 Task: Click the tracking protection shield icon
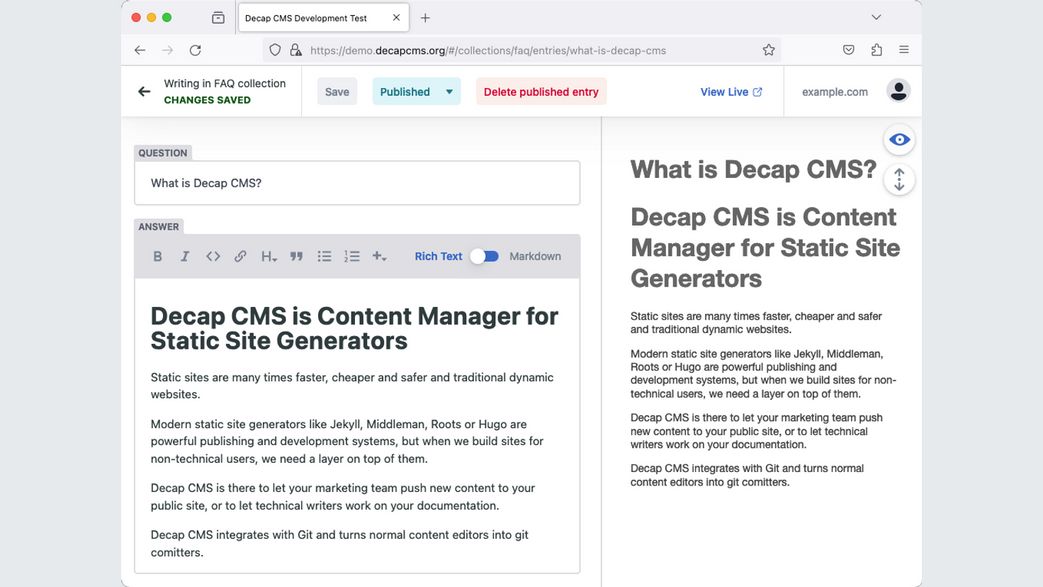pos(275,50)
